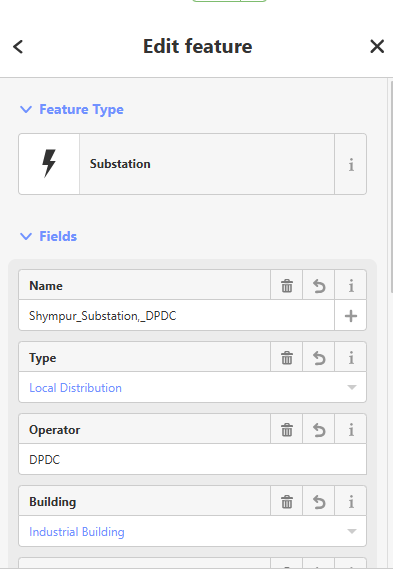This screenshot has height=569, width=393.
Task: Change the Substation feature type preset
Action: click(176, 164)
